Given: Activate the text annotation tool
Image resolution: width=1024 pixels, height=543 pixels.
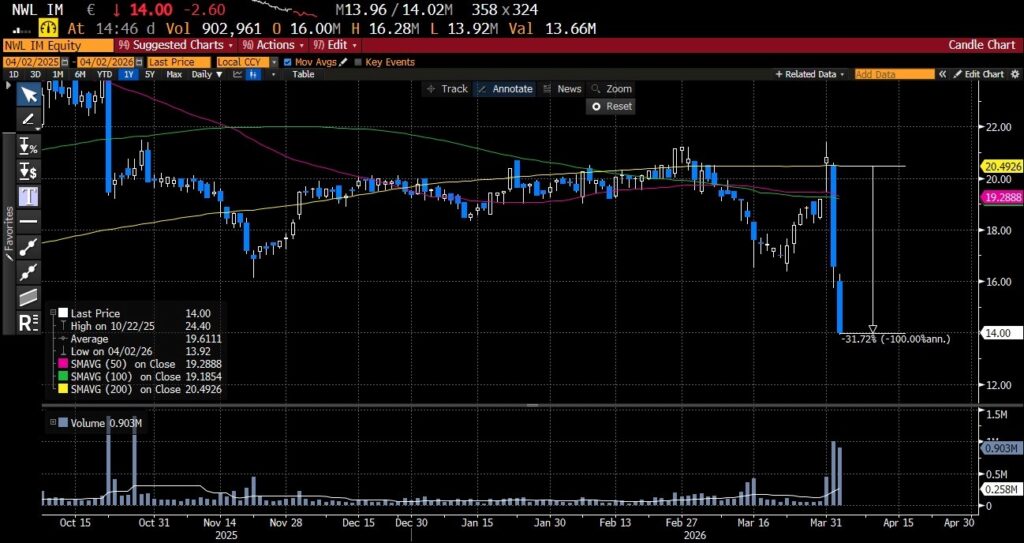Looking at the screenshot, I should (29, 195).
